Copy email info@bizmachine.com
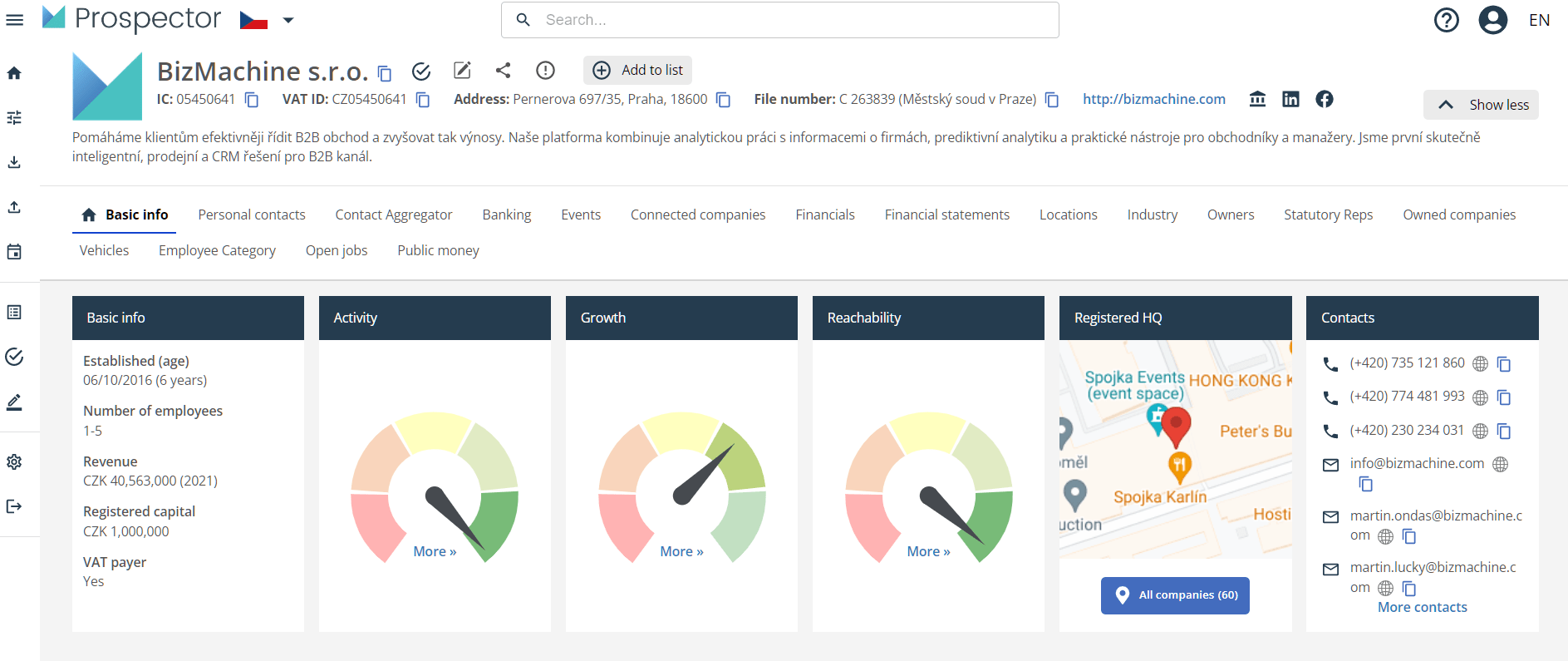The width and height of the screenshot is (1568, 661). pyautogui.click(x=1366, y=484)
